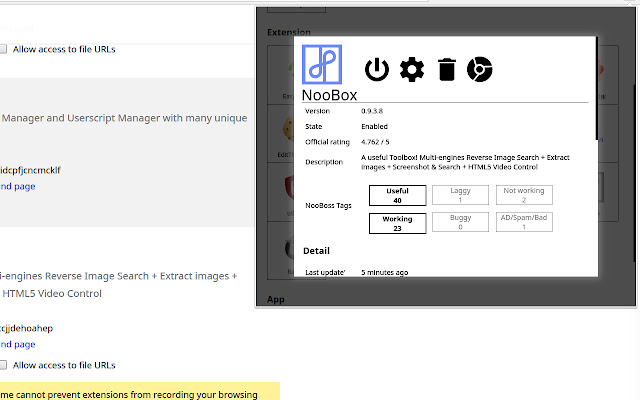
Task: Click the Extension section heading
Action: coord(289,32)
